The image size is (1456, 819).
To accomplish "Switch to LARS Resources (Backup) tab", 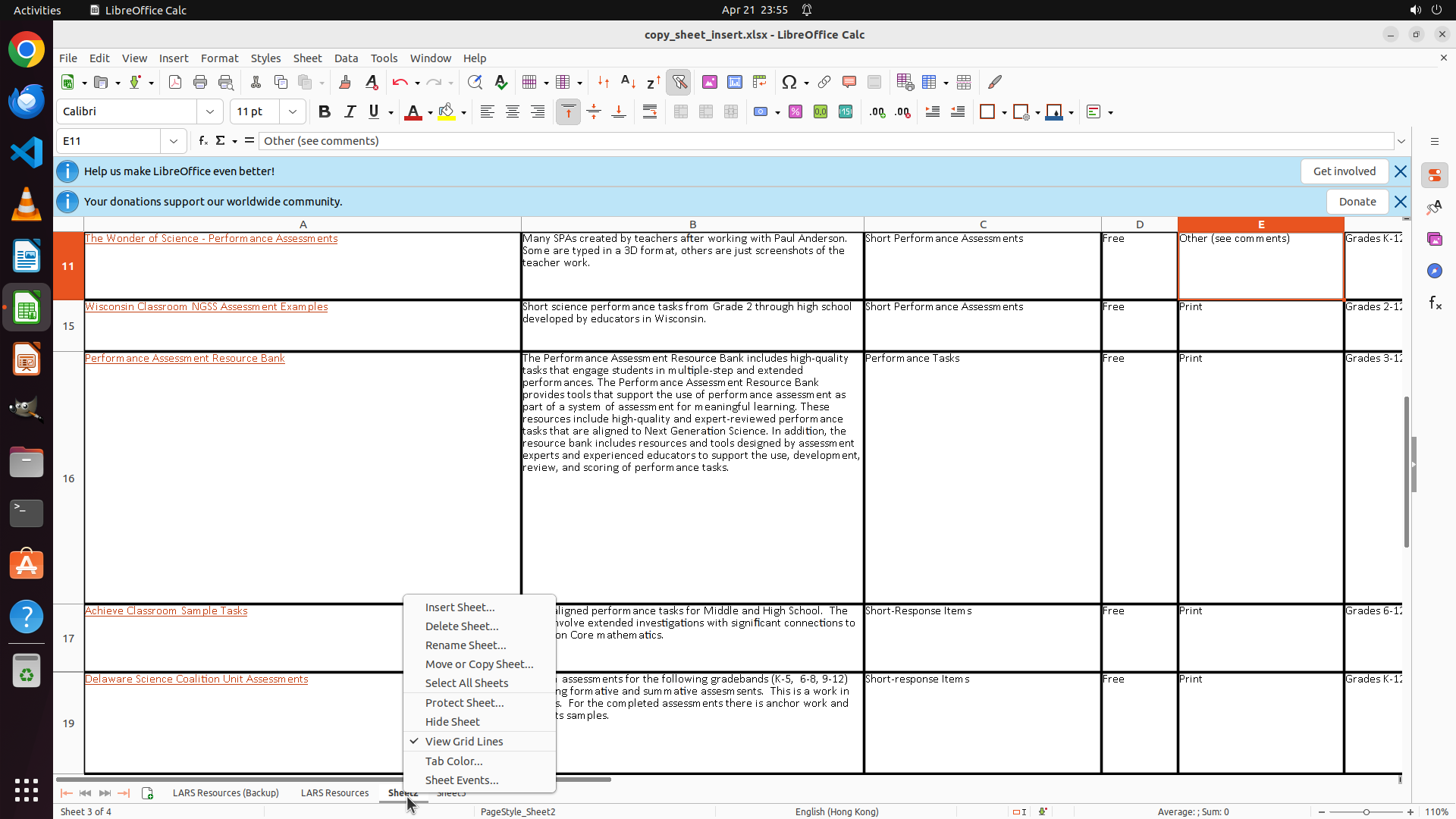I will point(225,792).
